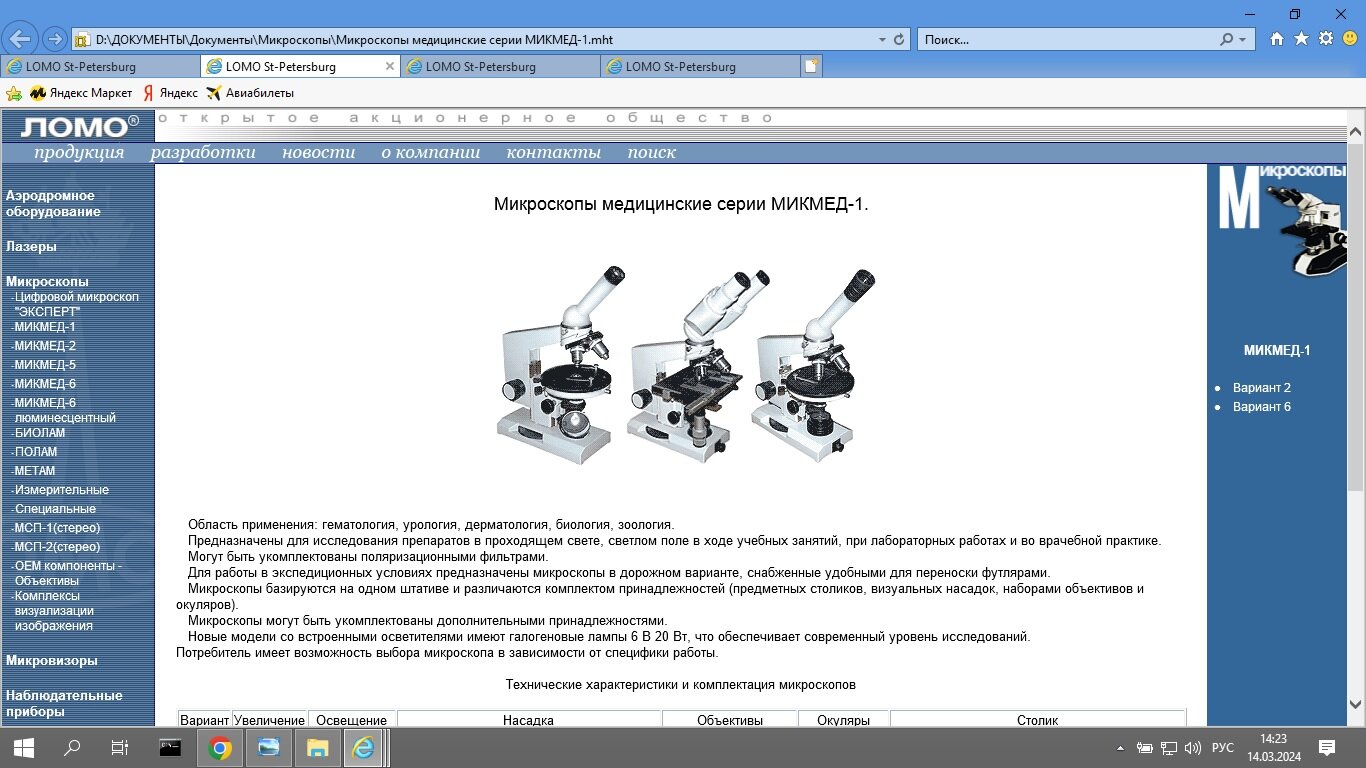Image resolution: width=1366 pixels, height=768 pixels.
Task: Click the battery power icon in the tray
Action: [1144, 748]
